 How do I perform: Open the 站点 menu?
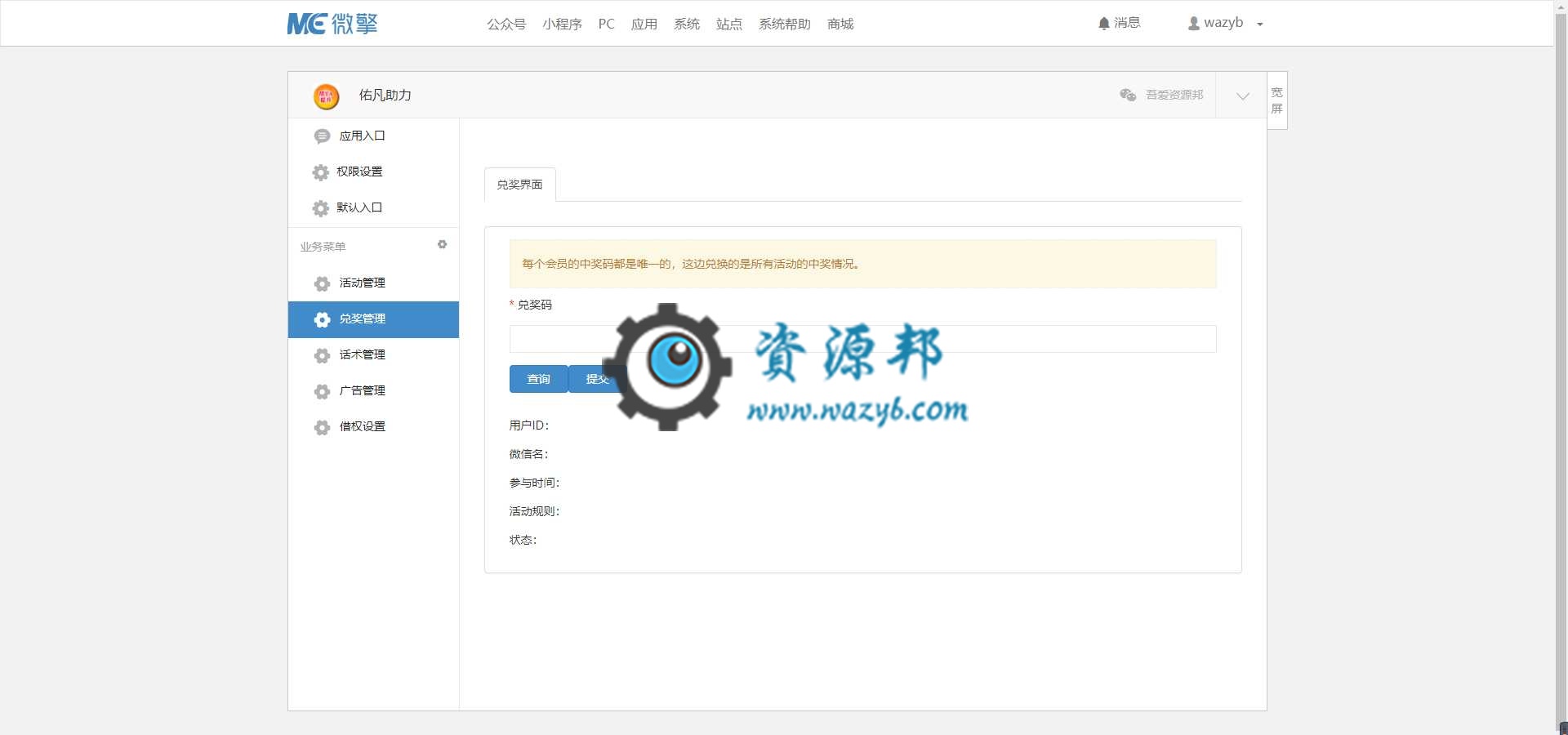[728, 24]
